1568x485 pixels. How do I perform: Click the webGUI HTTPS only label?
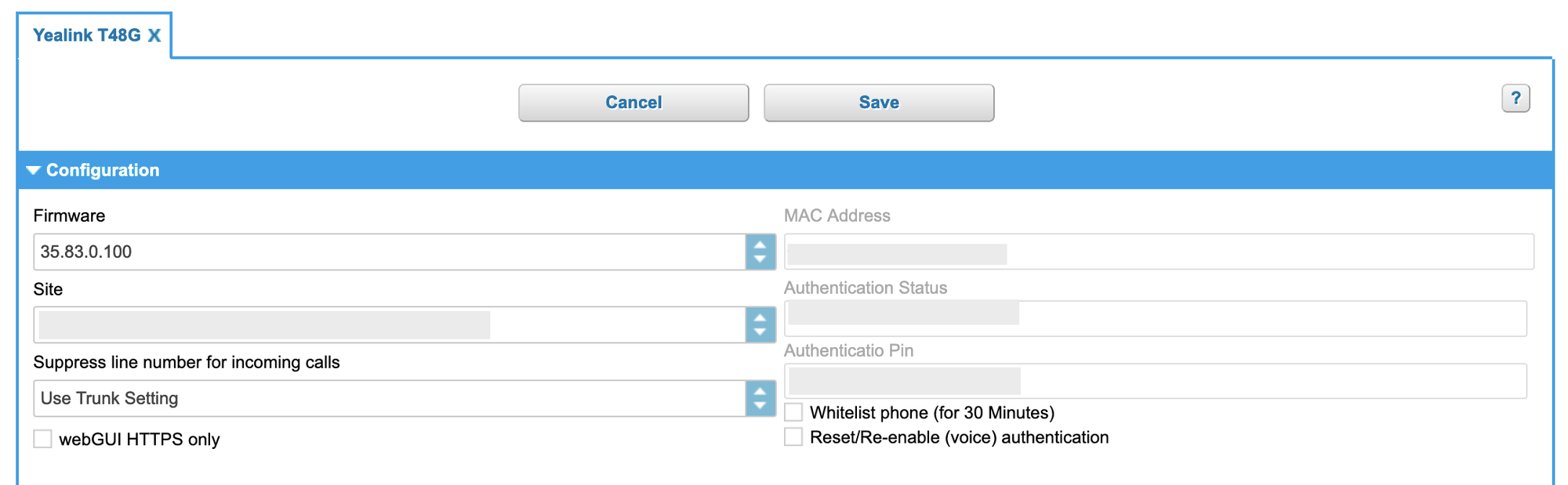140,440
